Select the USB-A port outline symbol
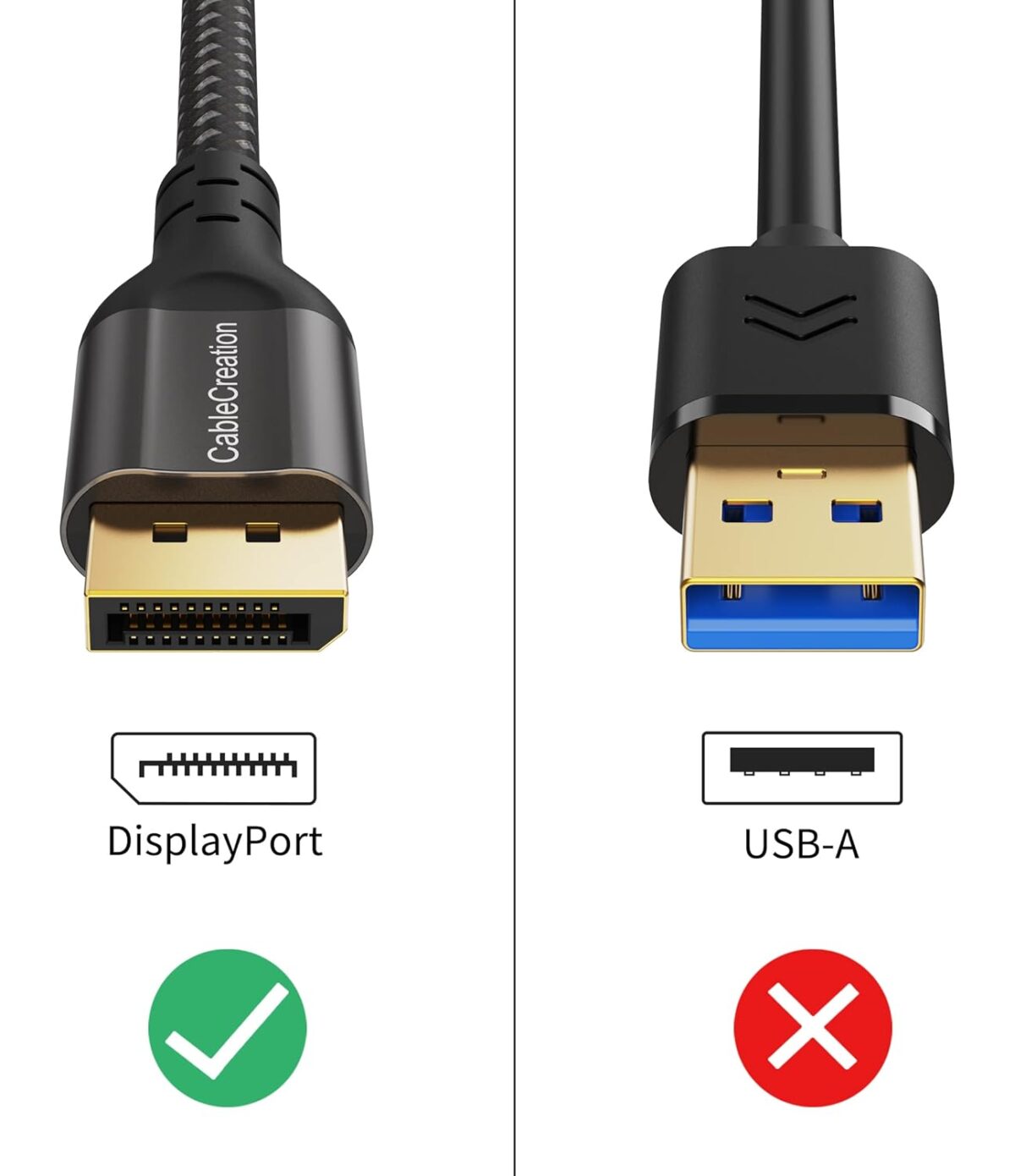The width and height of the screenshot is (1015, 1176). (x=802, y=768)
